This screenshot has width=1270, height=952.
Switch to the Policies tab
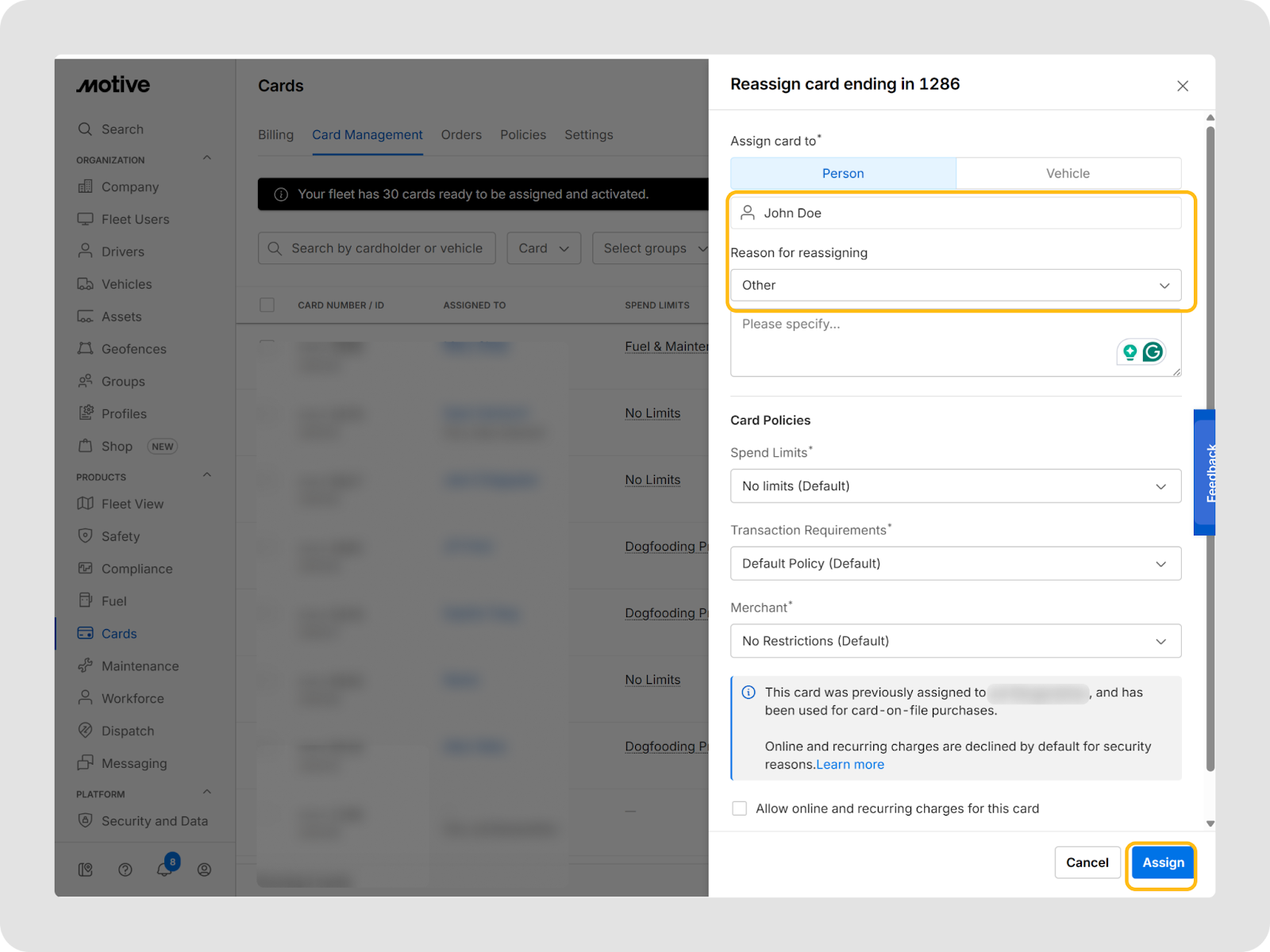[x=522, y=135]
